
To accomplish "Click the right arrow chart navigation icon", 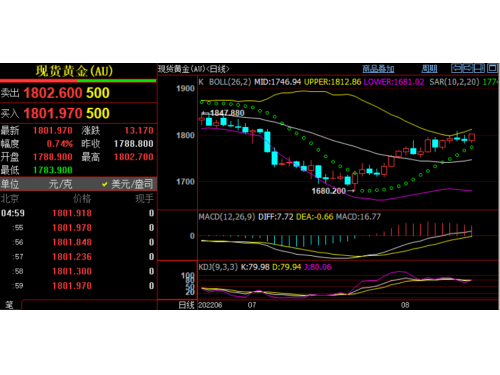I will coord(468,68).
